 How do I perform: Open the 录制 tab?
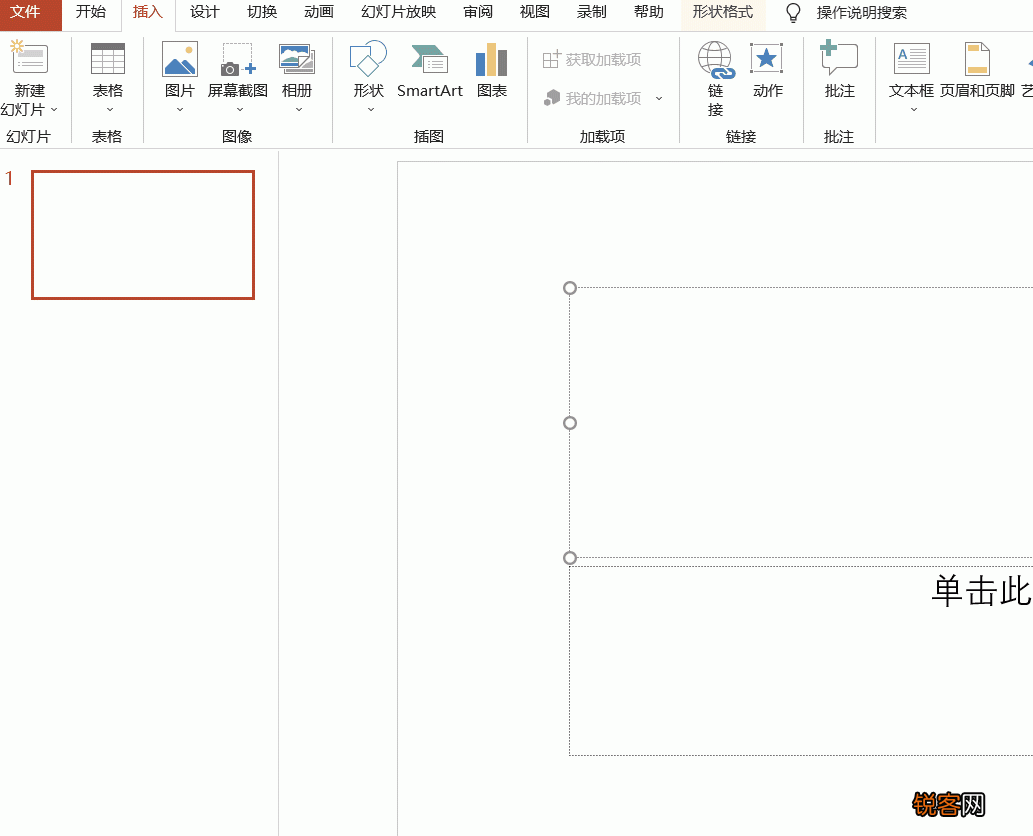point(592,12)
